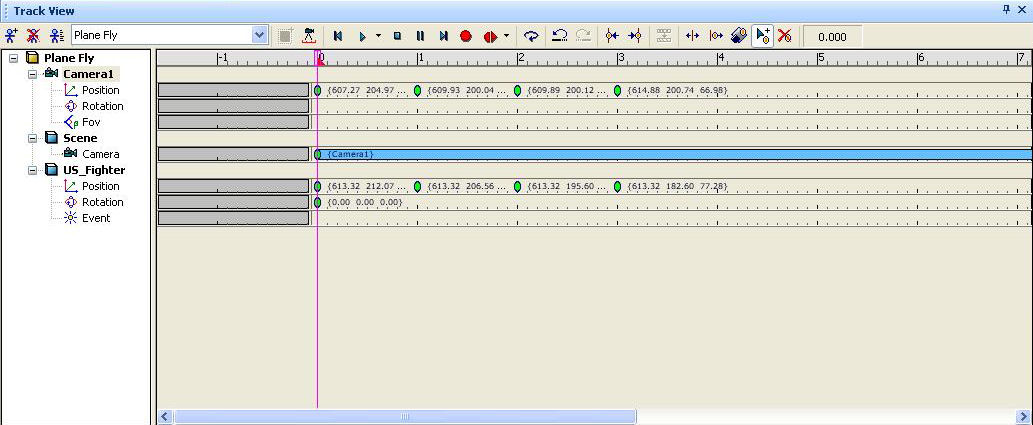This screenshot has width=1033, height=425.
Task: Toggle loop playback
Action: pos(531,36)
